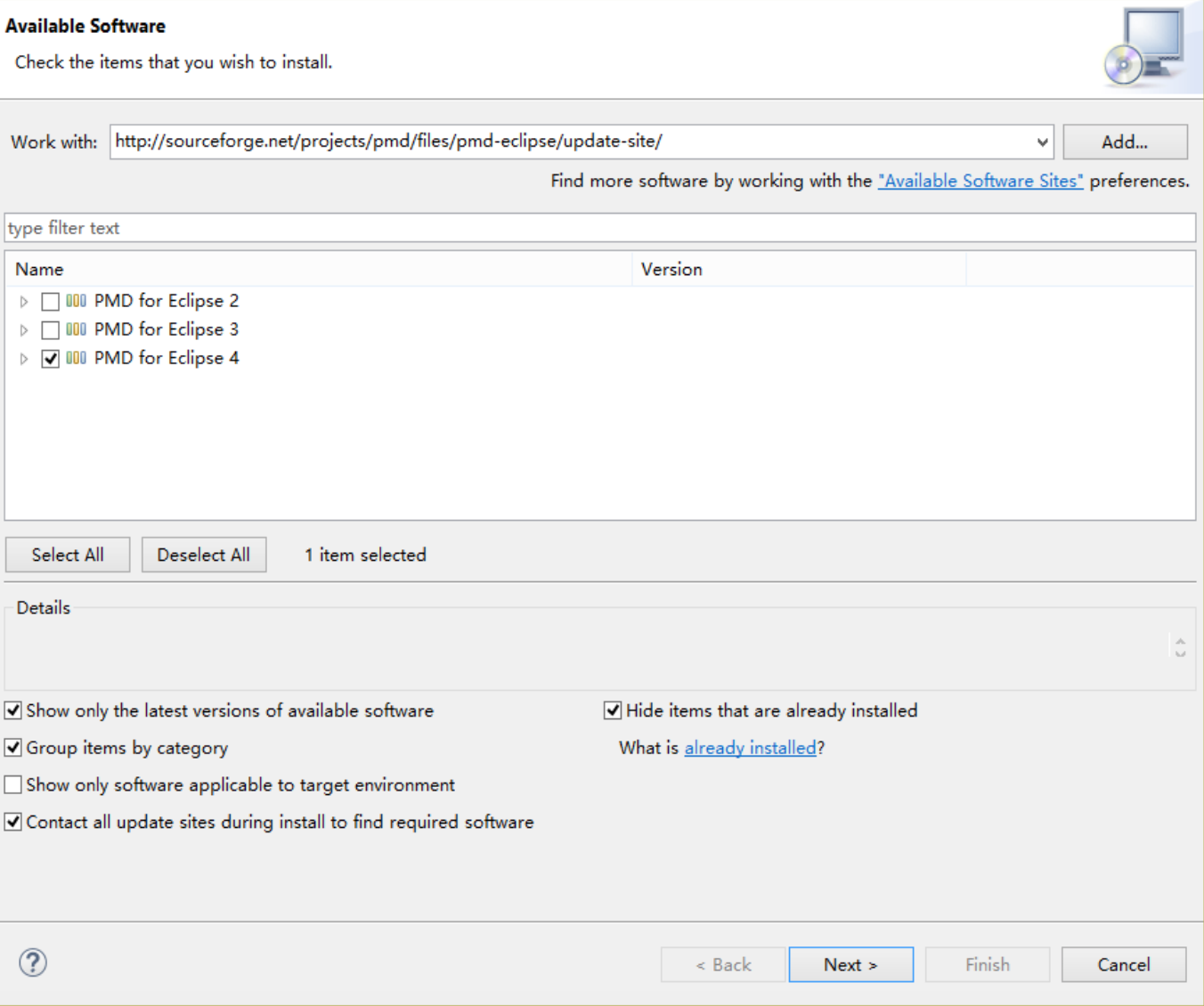The width and height of the screenshot is (1204, 1006).
Task: Select the PMD for Eclipse 4 row label
Action: coord(167,358)
